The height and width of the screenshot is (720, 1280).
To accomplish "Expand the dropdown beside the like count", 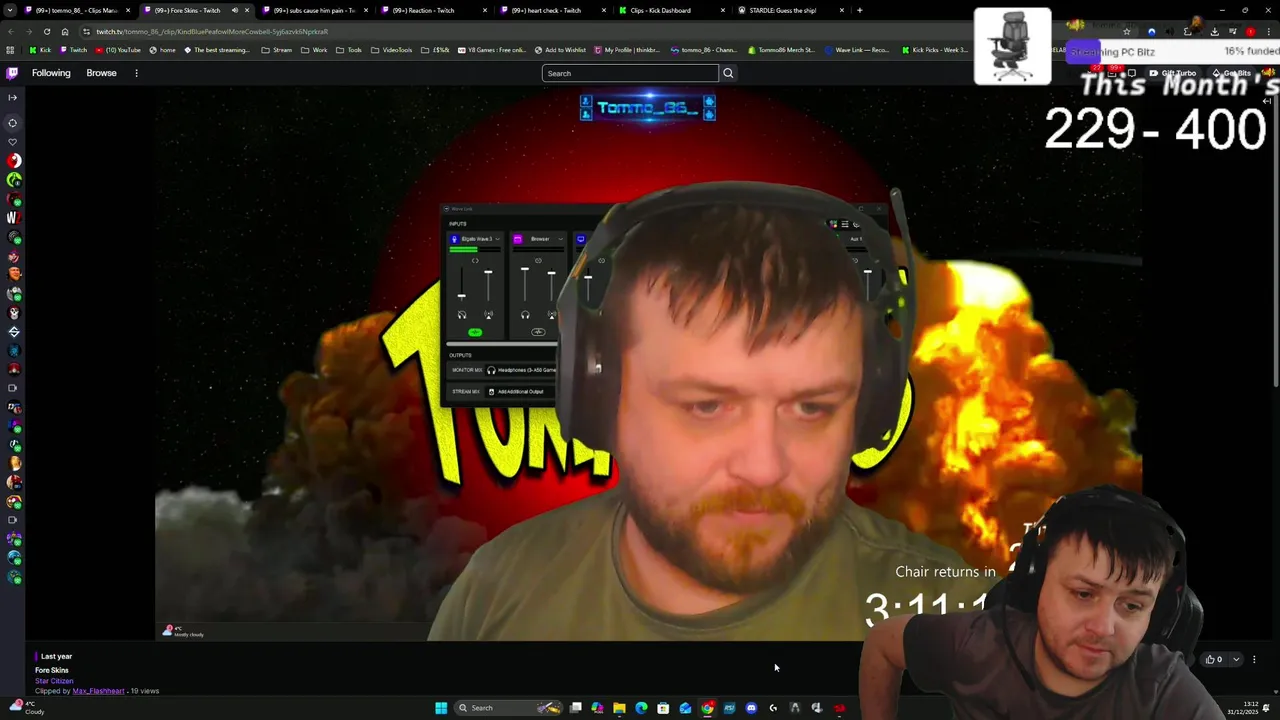I will (1236, 659).
